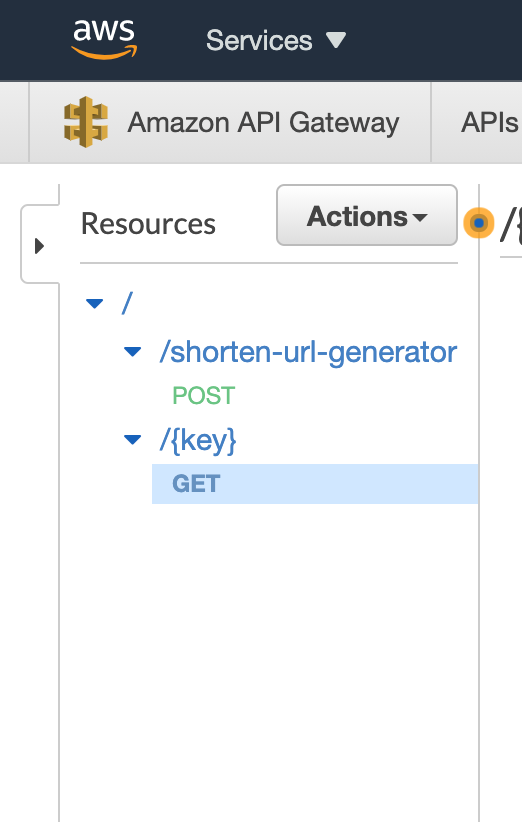Click the Amazon API Gateway service icon
This screenshot has width=522, height=822.
pyautogui.click(x=86, y=122)
